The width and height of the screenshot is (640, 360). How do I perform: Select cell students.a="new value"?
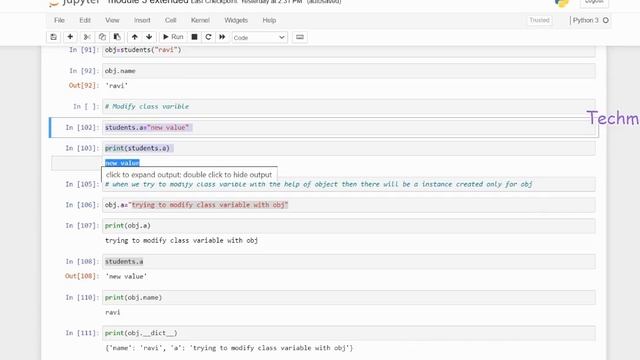coord(349,127)
